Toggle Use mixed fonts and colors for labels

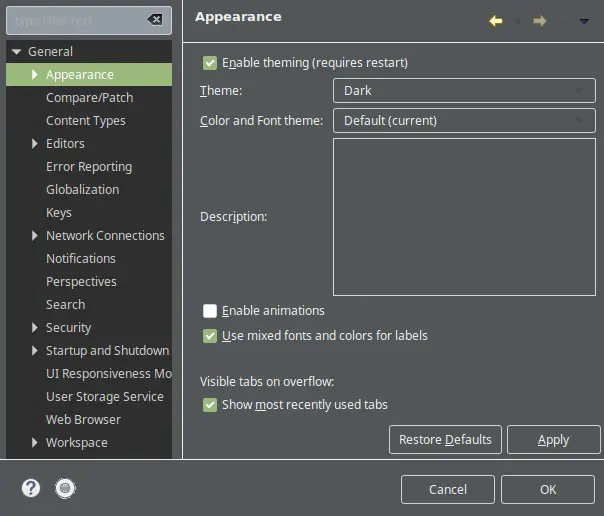click(x=210, y=336)
